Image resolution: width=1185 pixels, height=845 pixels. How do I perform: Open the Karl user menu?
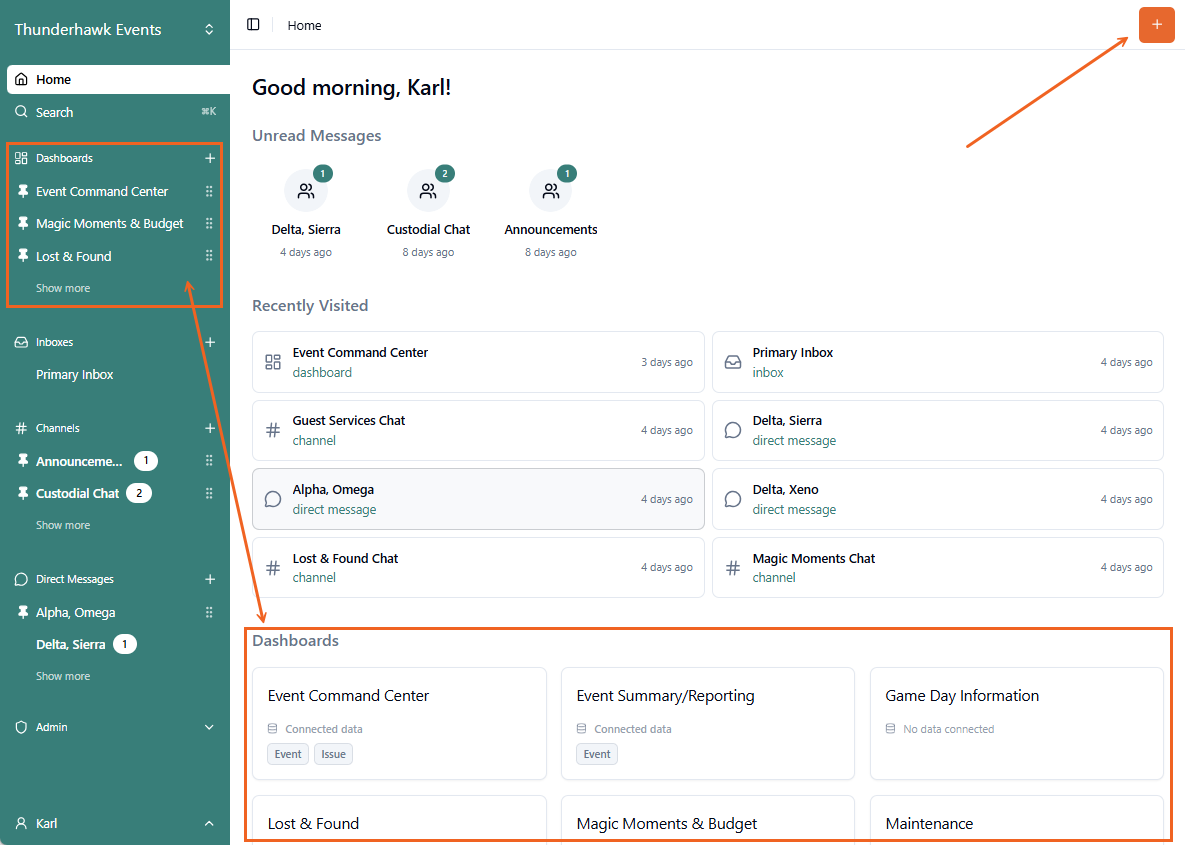click(x=114, y=823)
